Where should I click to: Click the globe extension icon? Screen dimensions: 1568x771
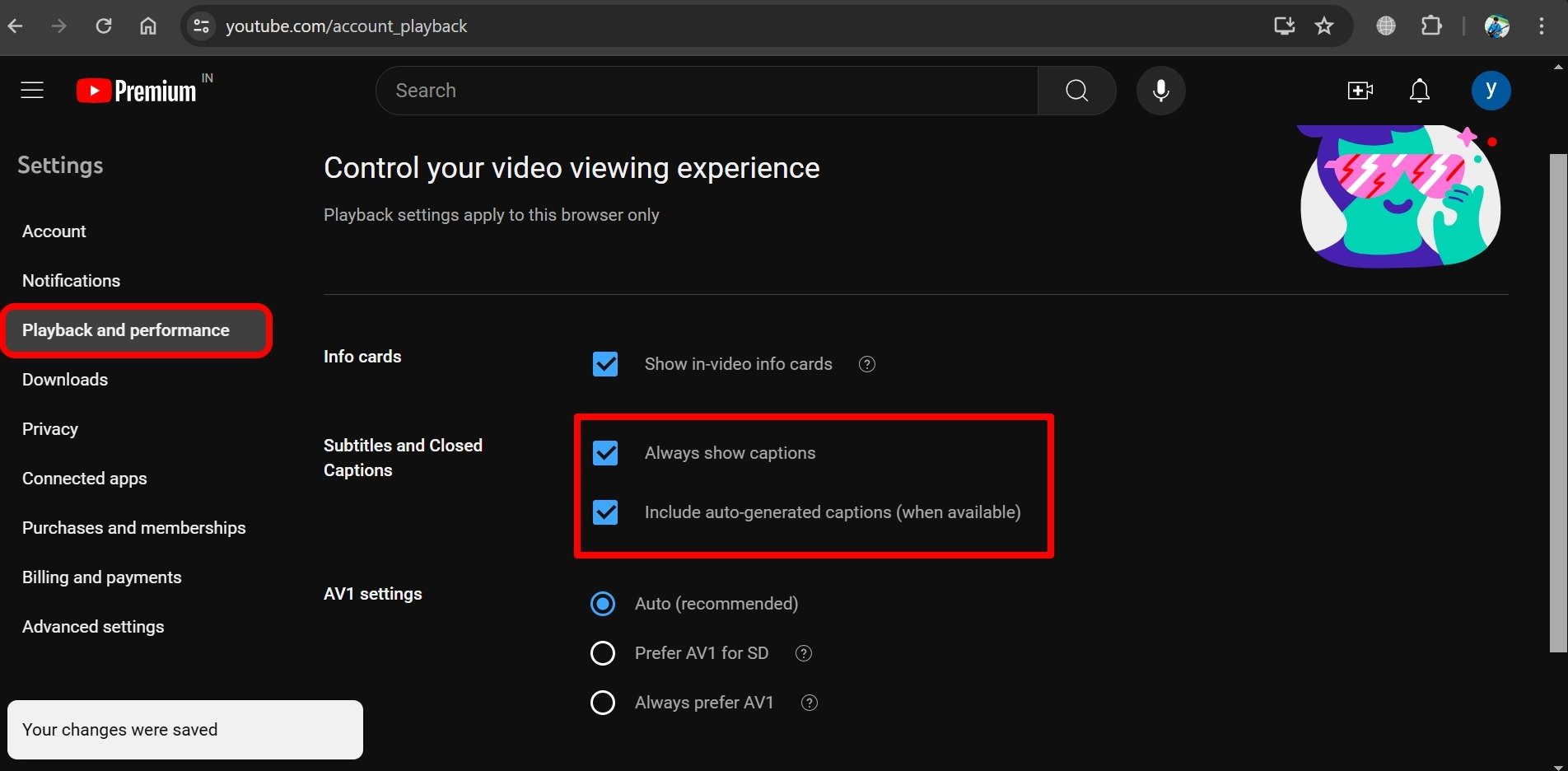tap(1386, 26)
